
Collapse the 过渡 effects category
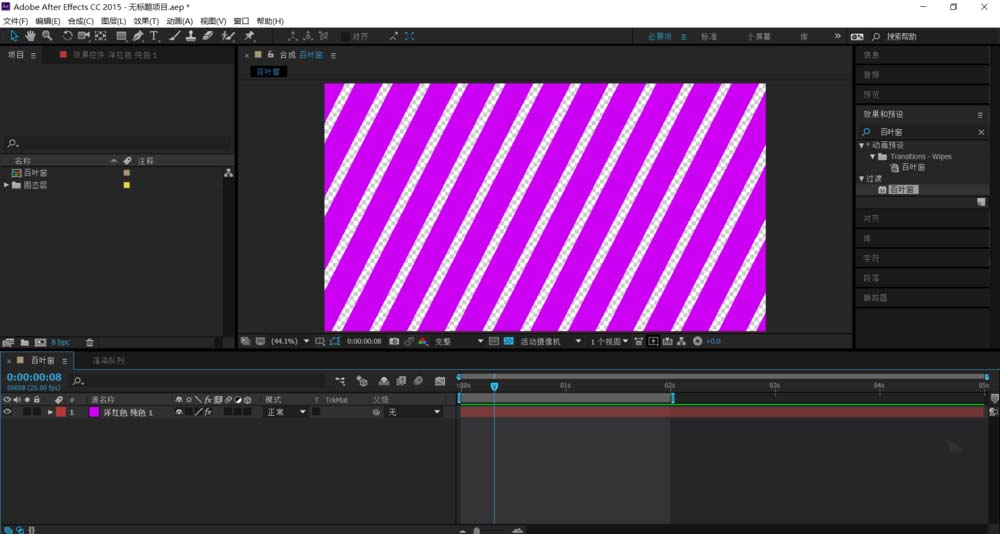coord(861,179)
